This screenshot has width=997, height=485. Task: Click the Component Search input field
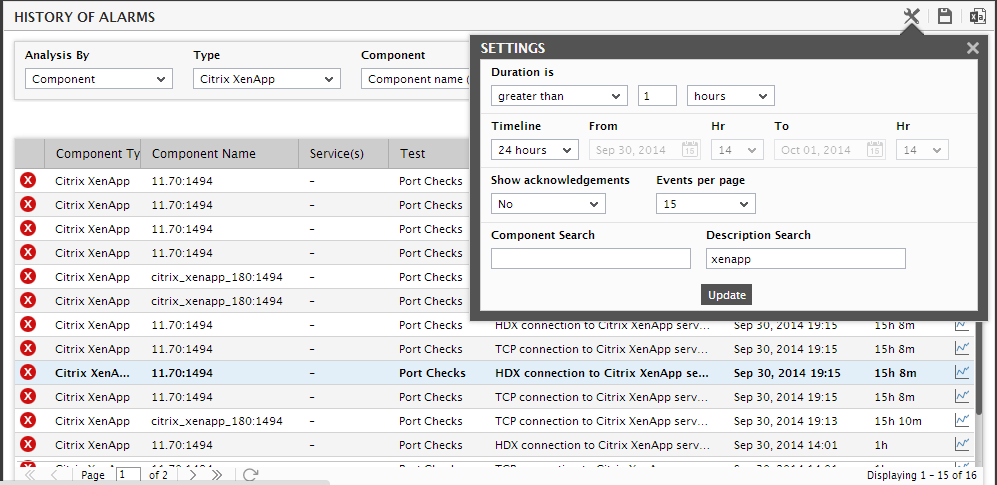pyautogui.click(x=591, y=259)
